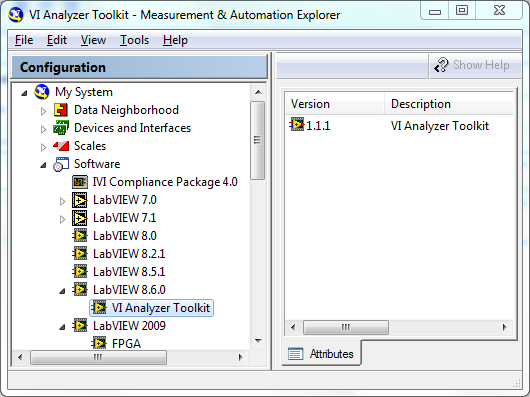Collapse the My System node
This screenshot has width=530, height=397.
tap(24, 93)
